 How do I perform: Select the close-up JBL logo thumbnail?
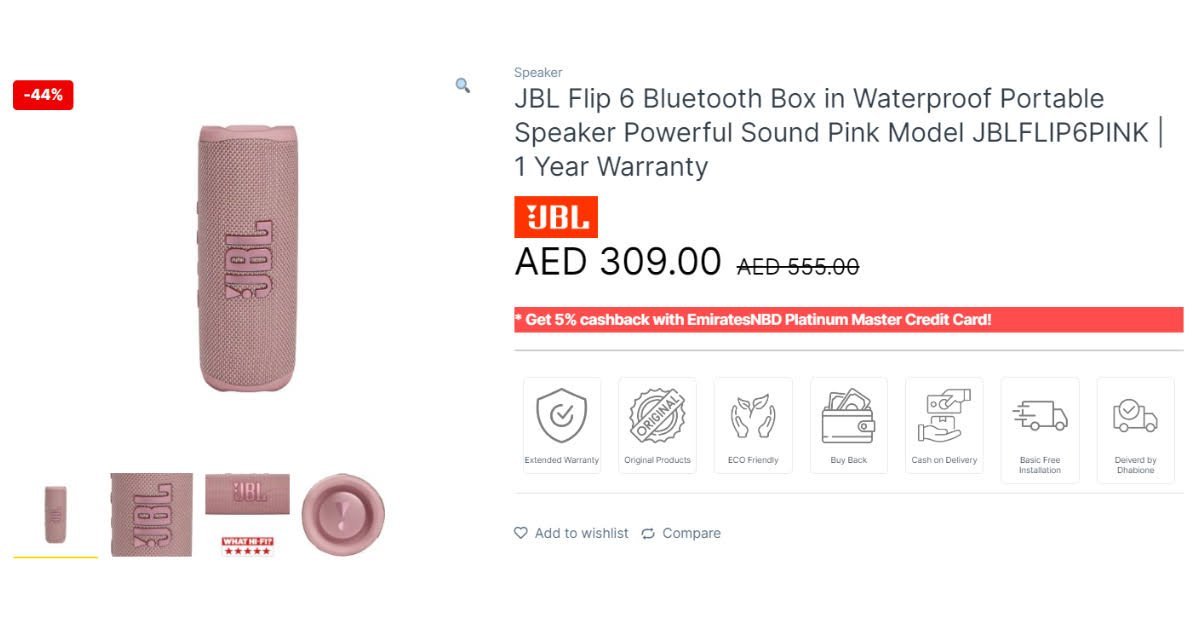click(x=151, y=514)
